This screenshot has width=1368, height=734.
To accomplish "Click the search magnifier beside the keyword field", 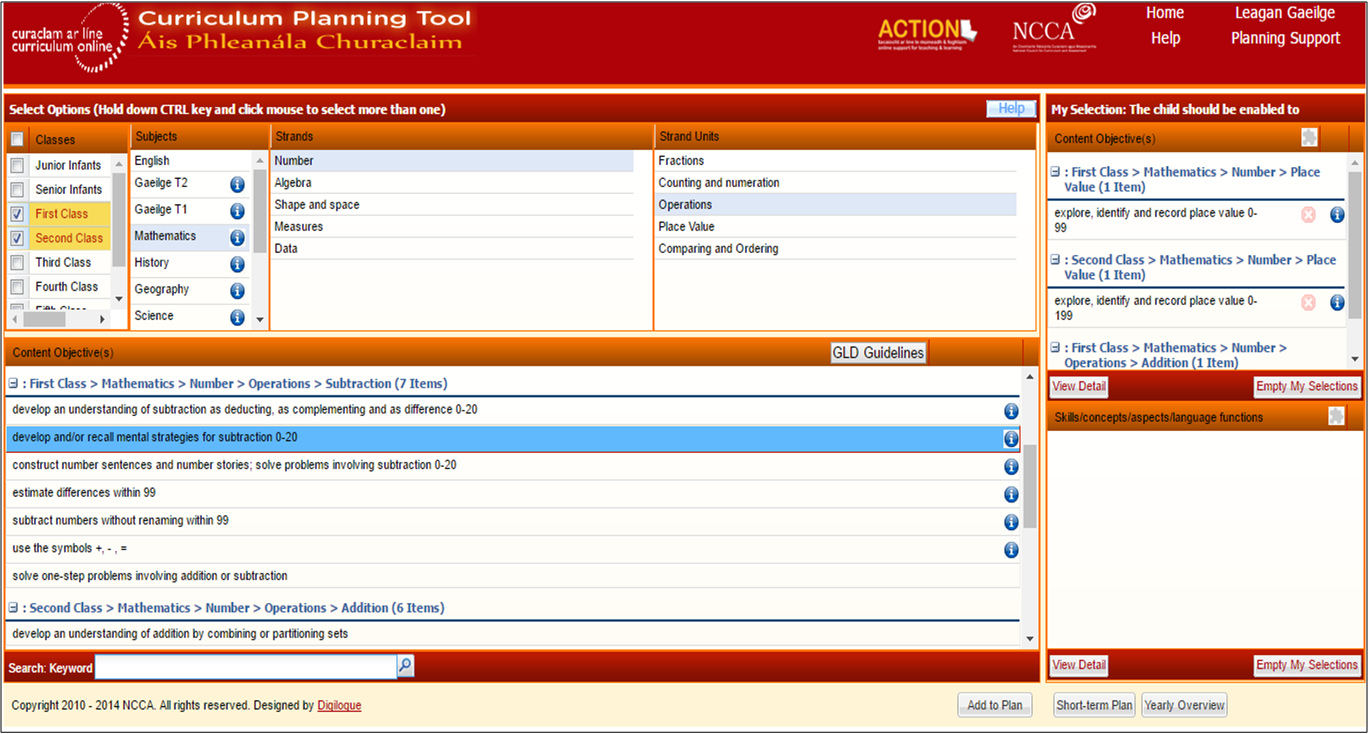I will point(404,665).
